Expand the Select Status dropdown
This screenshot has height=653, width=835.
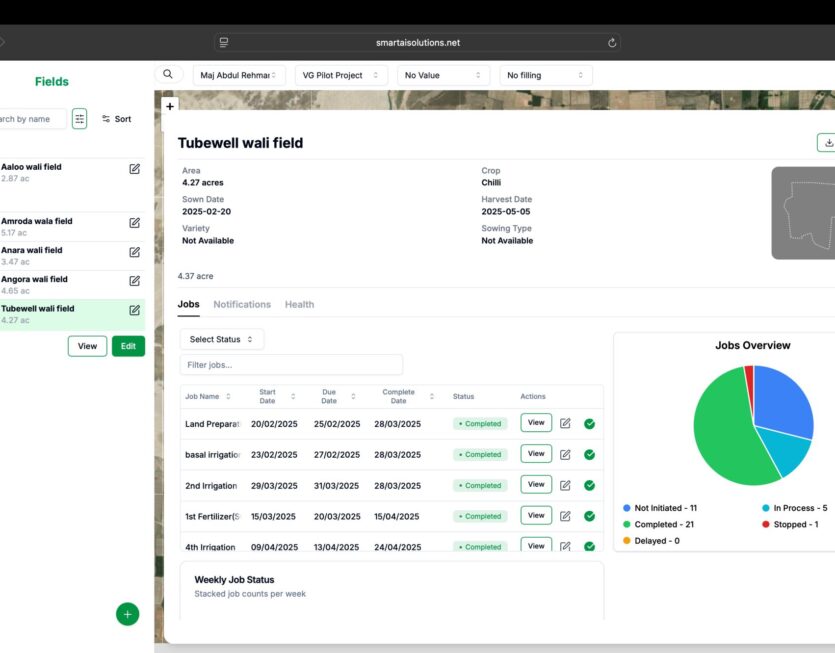pyautogui.click(x=222, y=339)
